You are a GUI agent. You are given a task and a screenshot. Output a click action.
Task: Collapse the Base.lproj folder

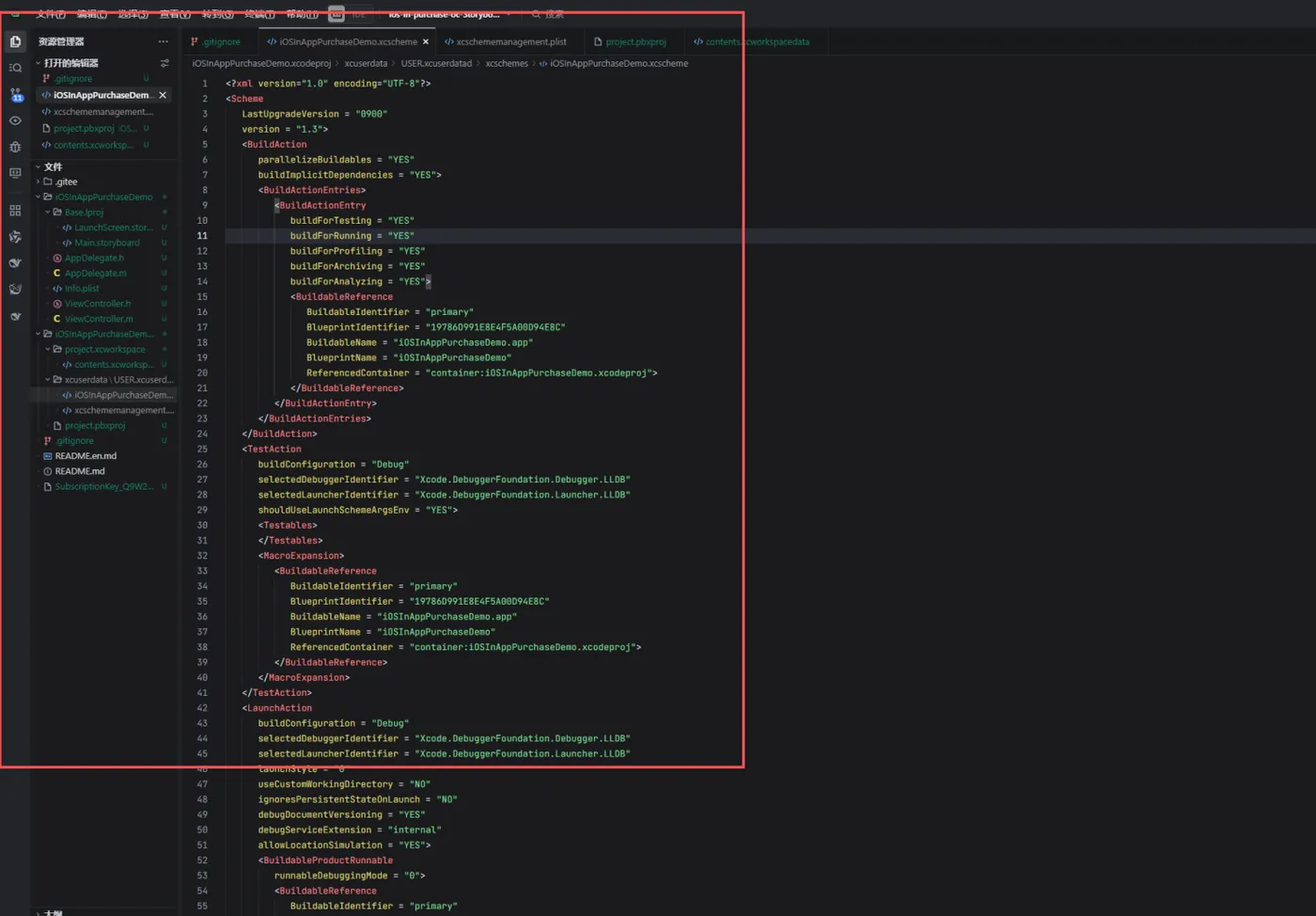[x=47, y=213]
